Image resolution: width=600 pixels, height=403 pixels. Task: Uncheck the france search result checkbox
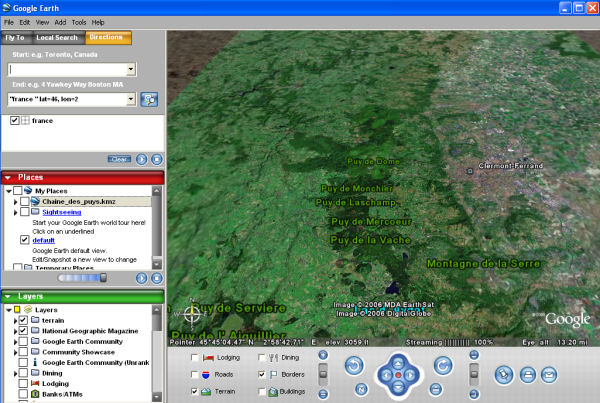pos(15,120)
